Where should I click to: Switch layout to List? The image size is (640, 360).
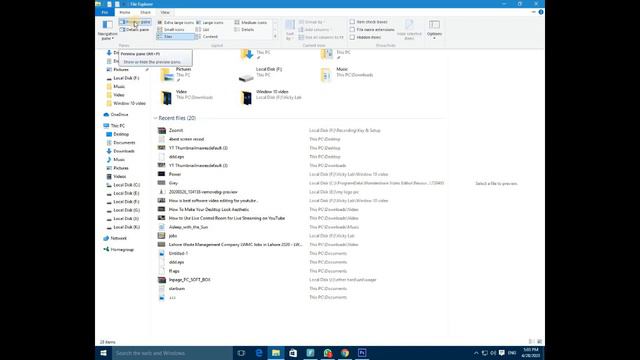tap(203, 30)
